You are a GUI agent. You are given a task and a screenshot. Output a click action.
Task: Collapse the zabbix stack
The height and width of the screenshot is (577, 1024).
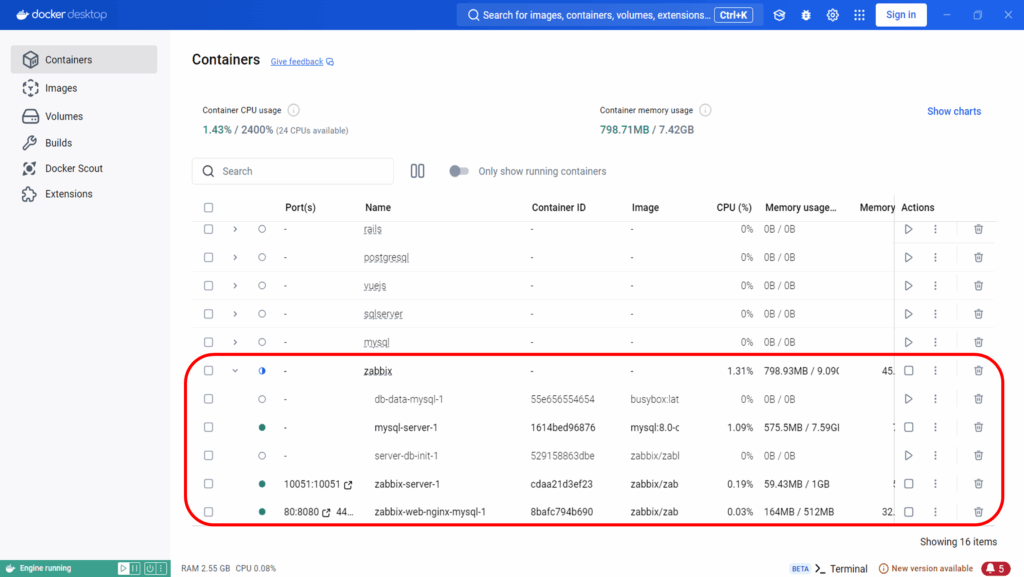click(235, 371)
